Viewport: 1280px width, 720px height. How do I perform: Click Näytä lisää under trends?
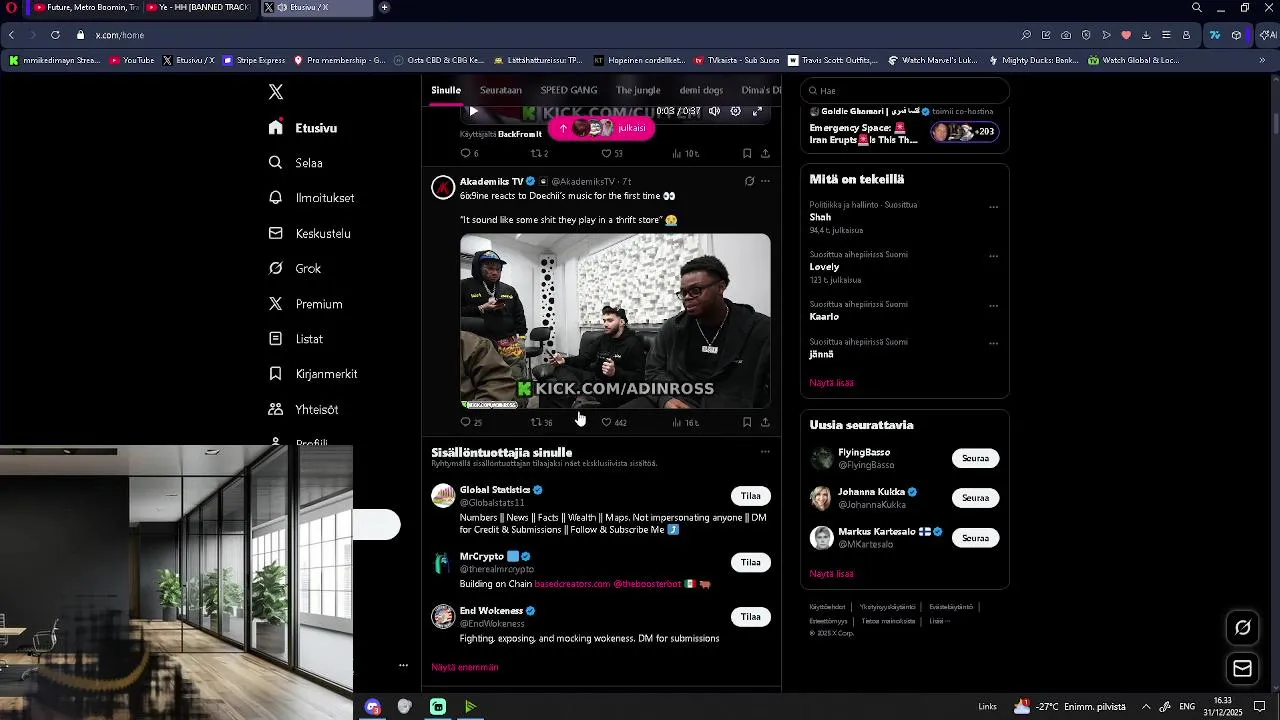[831, 383]
